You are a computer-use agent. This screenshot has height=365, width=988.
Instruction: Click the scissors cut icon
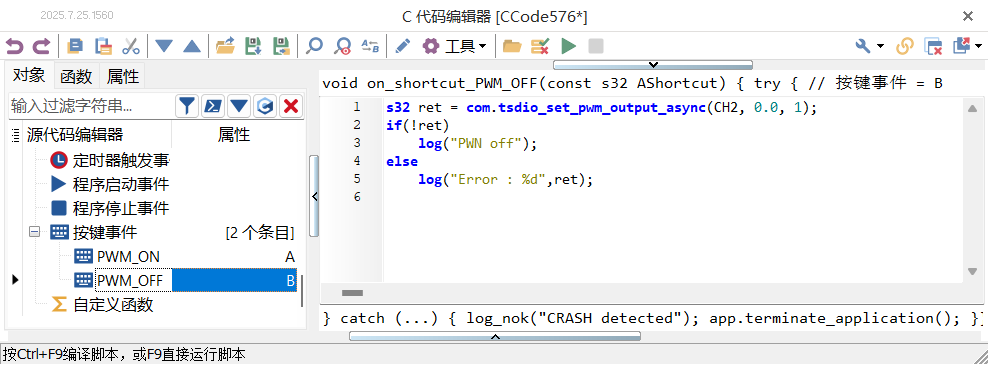(130, 46)
